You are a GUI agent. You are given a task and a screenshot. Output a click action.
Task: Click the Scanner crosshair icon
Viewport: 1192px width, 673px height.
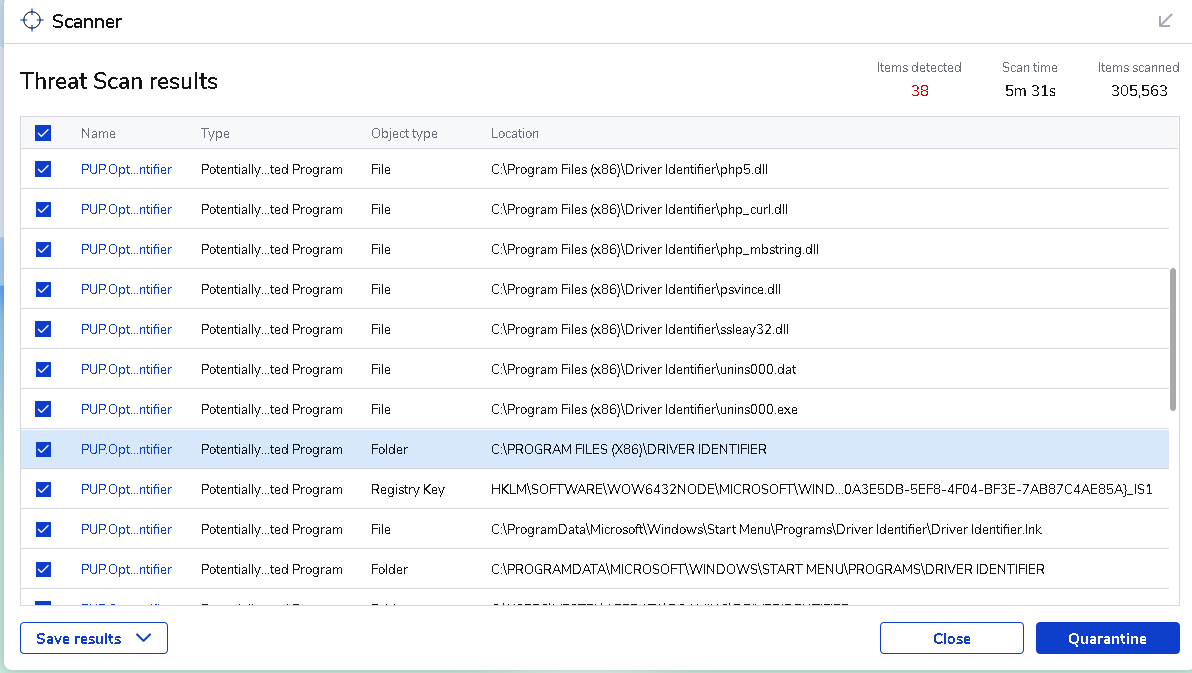coord(32,21)
